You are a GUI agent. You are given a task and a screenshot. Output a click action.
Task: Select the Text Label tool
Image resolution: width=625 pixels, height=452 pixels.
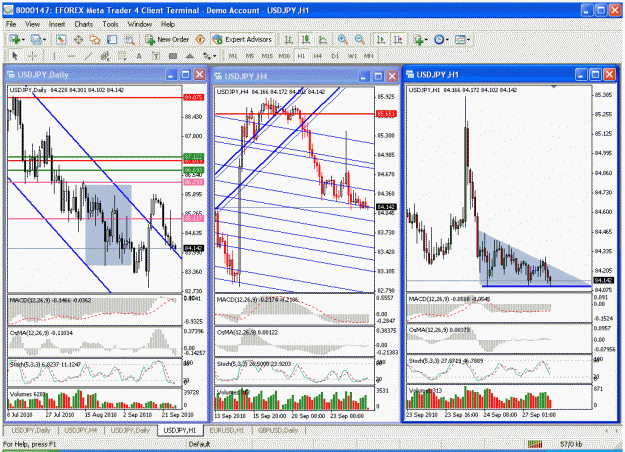156,56
